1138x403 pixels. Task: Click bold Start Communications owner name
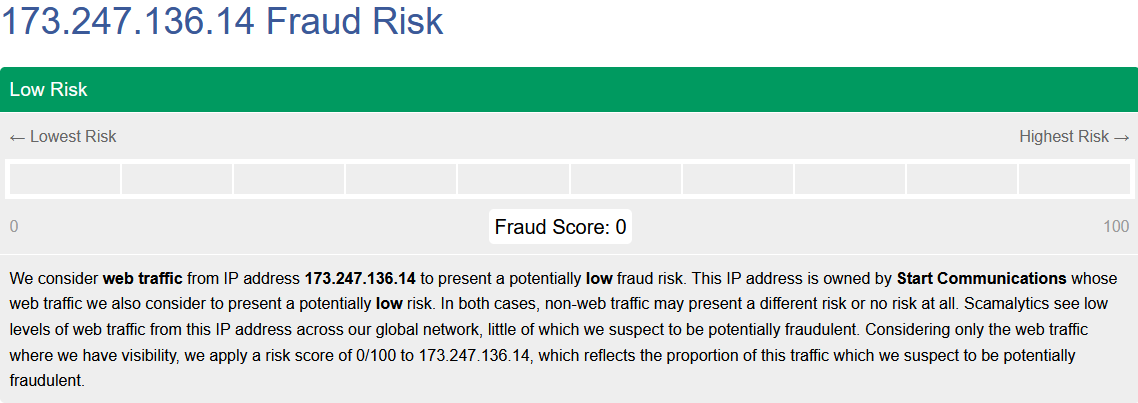[982, 278]
